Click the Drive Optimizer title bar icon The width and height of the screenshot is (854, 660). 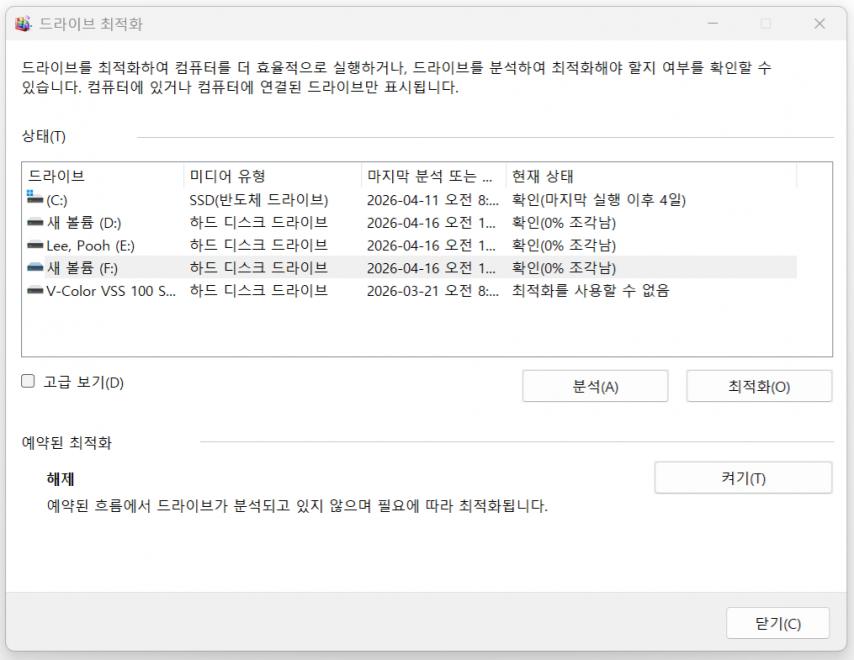click(x=23, y=23)
